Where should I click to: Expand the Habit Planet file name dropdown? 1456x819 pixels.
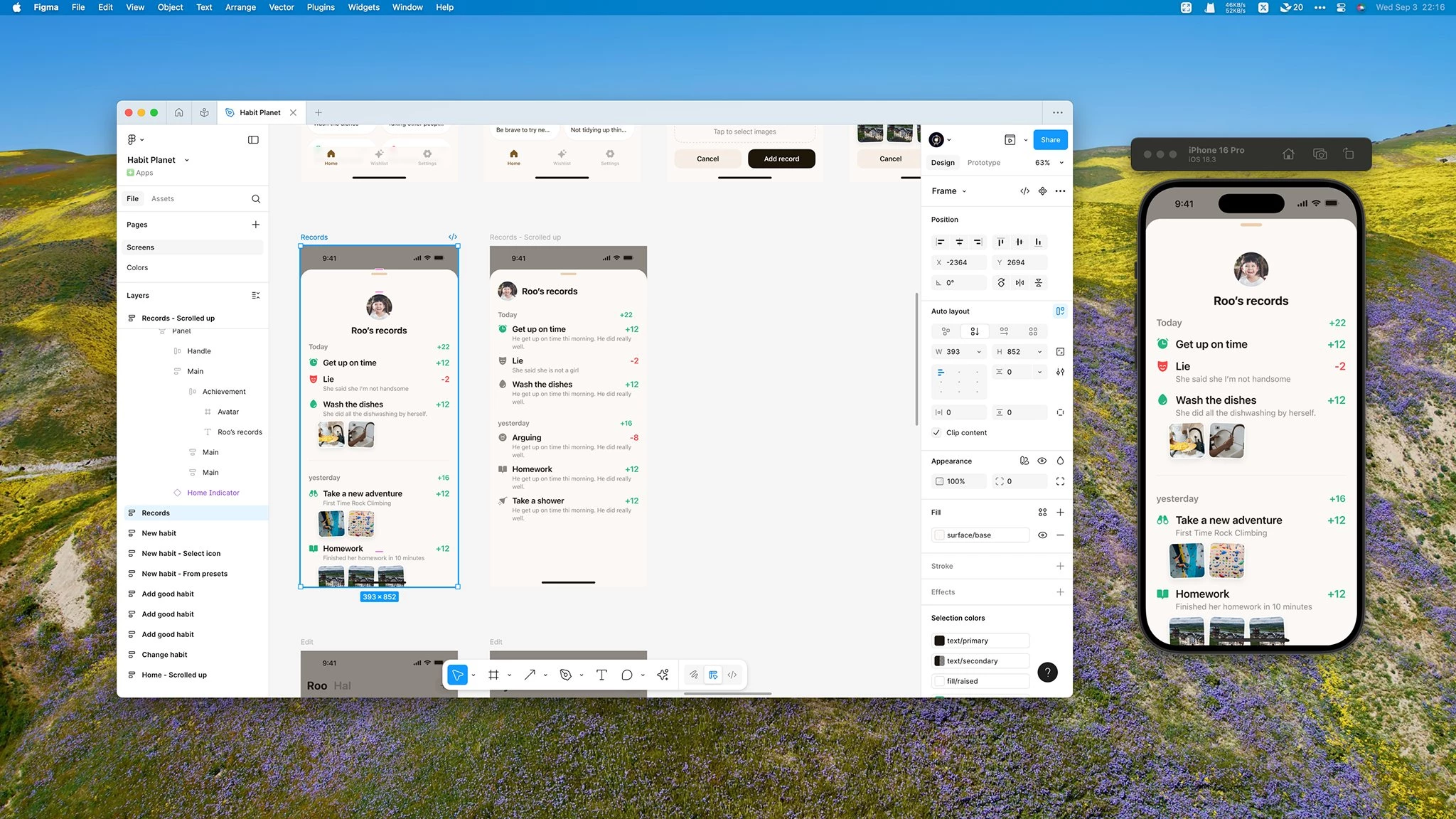[187, 160]
